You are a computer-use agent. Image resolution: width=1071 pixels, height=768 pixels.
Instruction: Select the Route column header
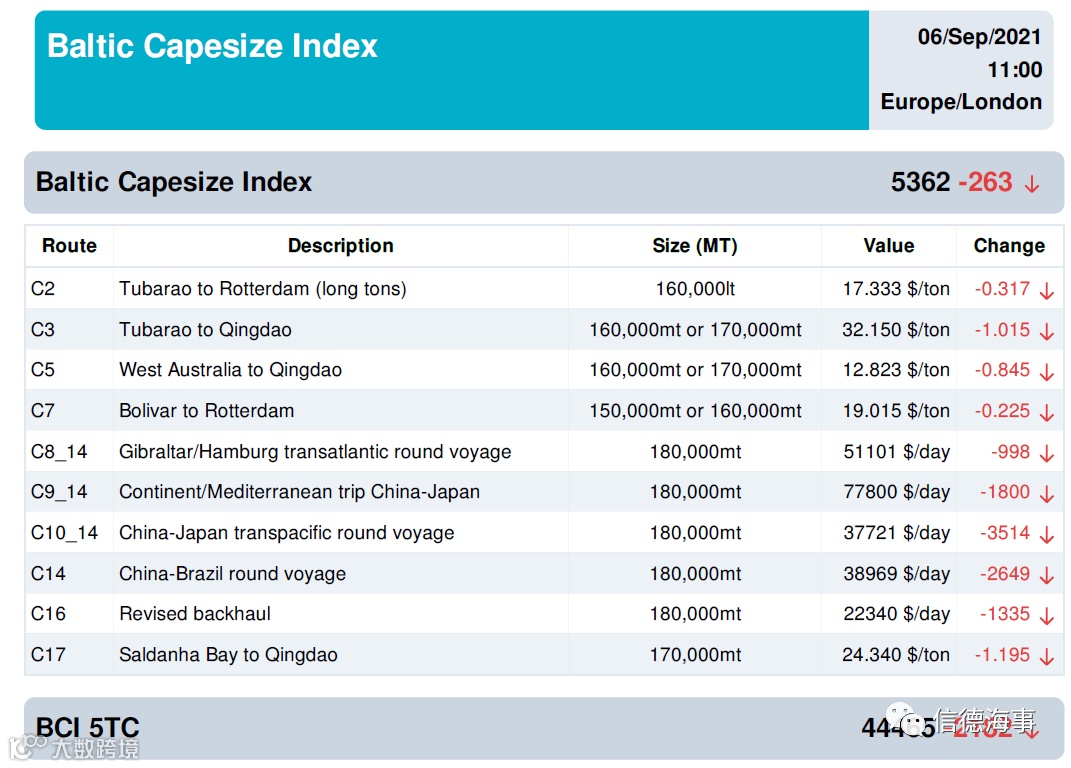69,246
